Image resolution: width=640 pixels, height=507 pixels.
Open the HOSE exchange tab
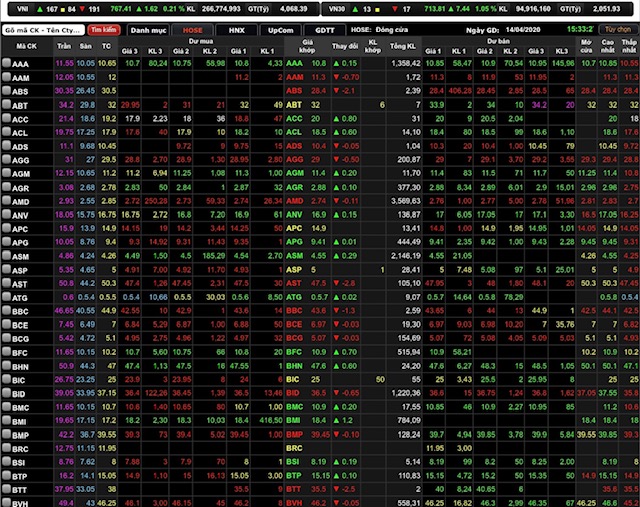(192, 30)
